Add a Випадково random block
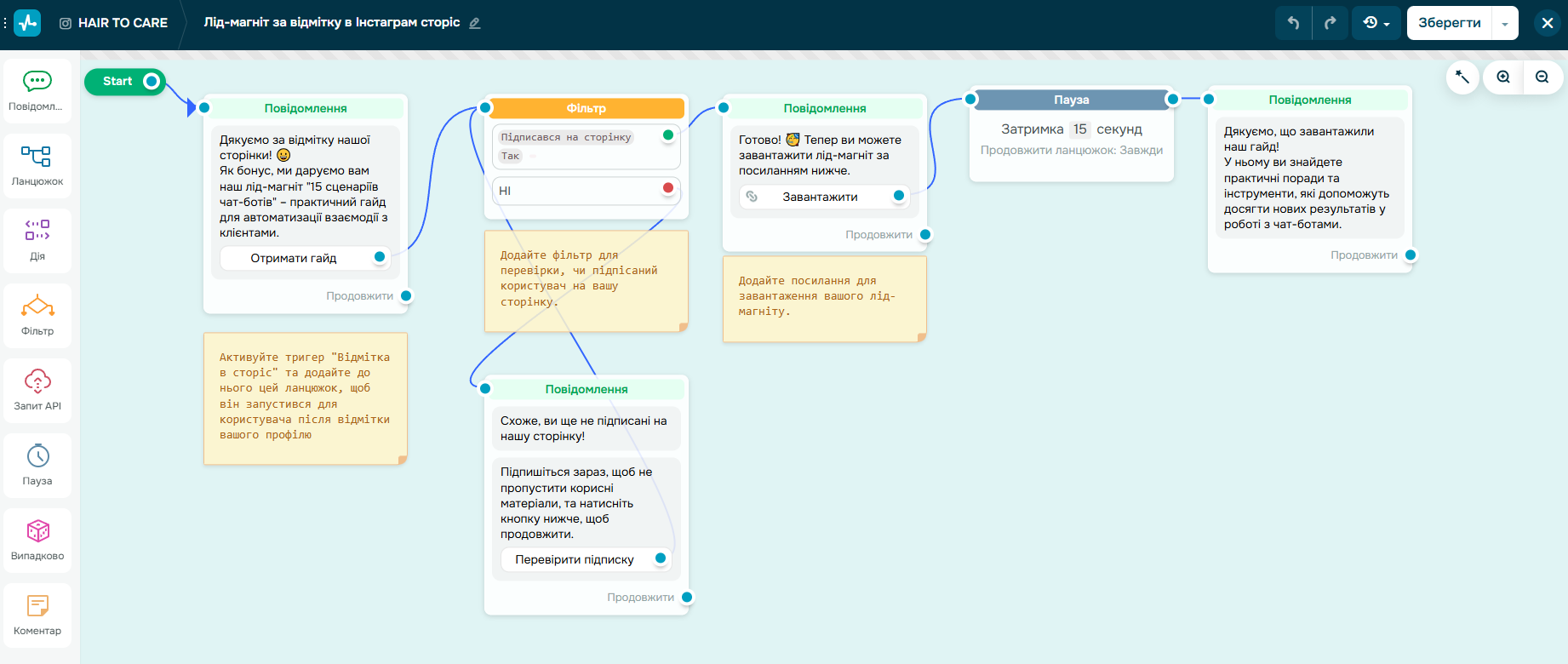Viewport: 1568px width, 664px height. [x=37, y=541]
